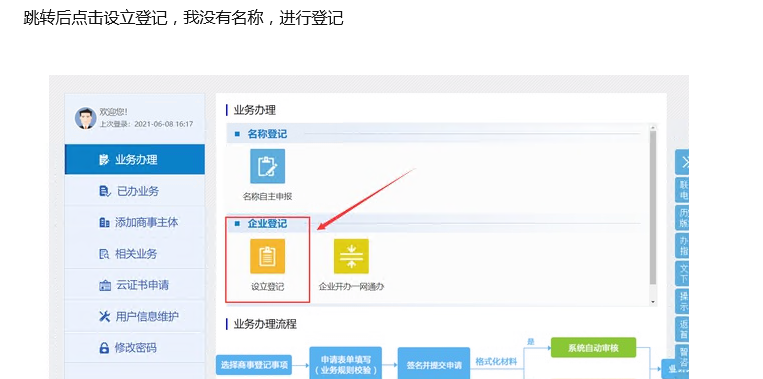Choose 修改密码 in the sidebar
The image size is (763, 379).
tap(135, 348)
